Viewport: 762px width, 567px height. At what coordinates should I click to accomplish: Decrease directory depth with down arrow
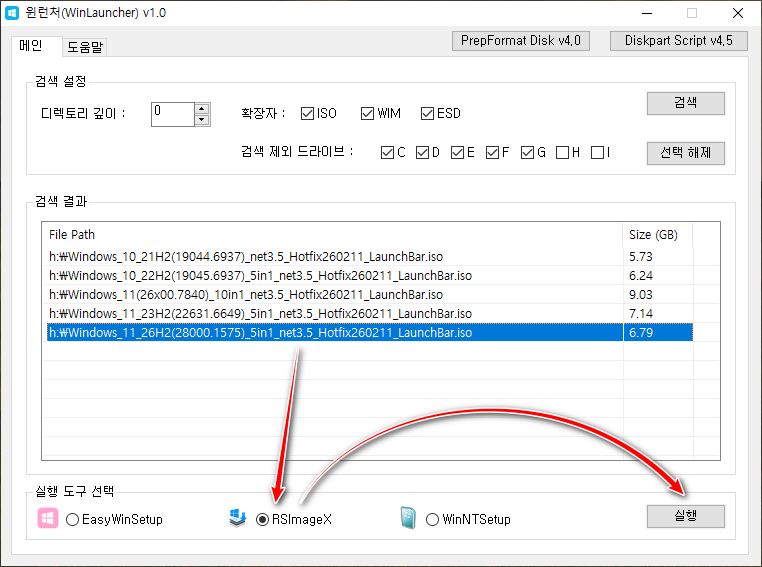point(202,120)
